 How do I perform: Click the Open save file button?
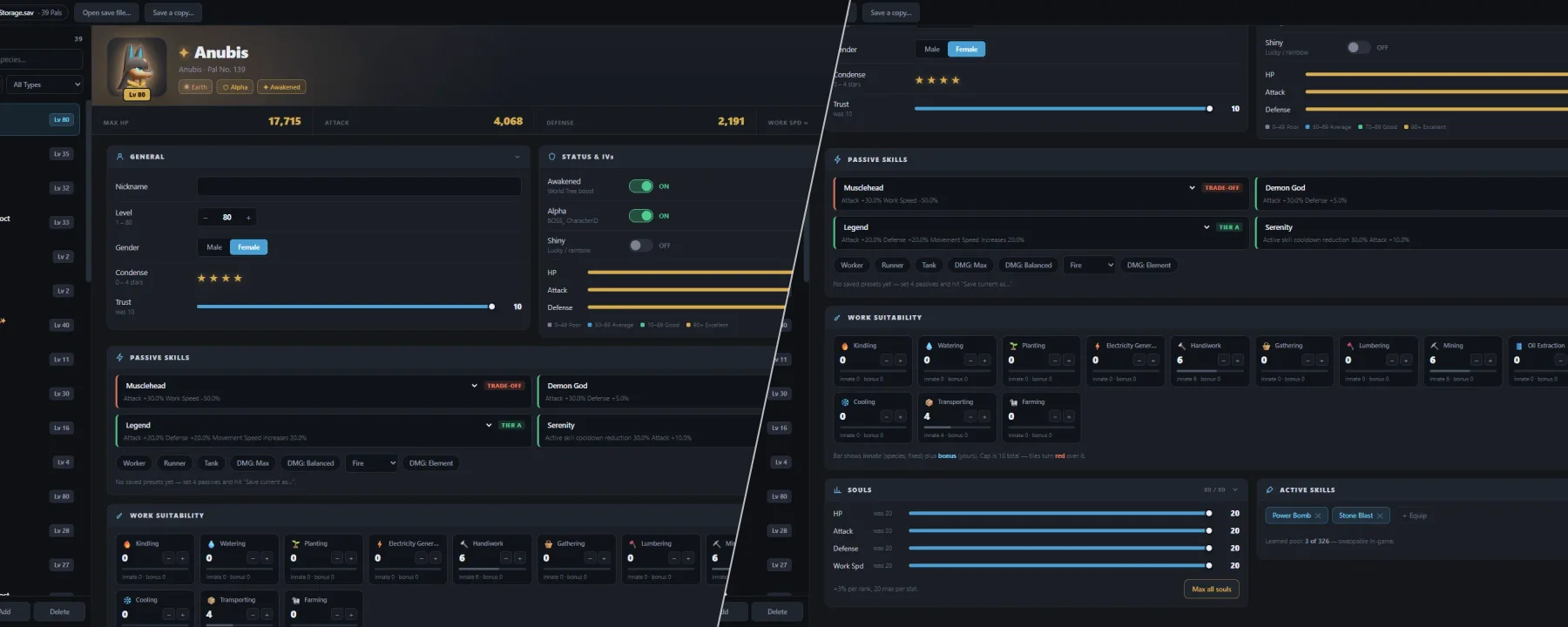pyautogui.click(x=106, y=13)
